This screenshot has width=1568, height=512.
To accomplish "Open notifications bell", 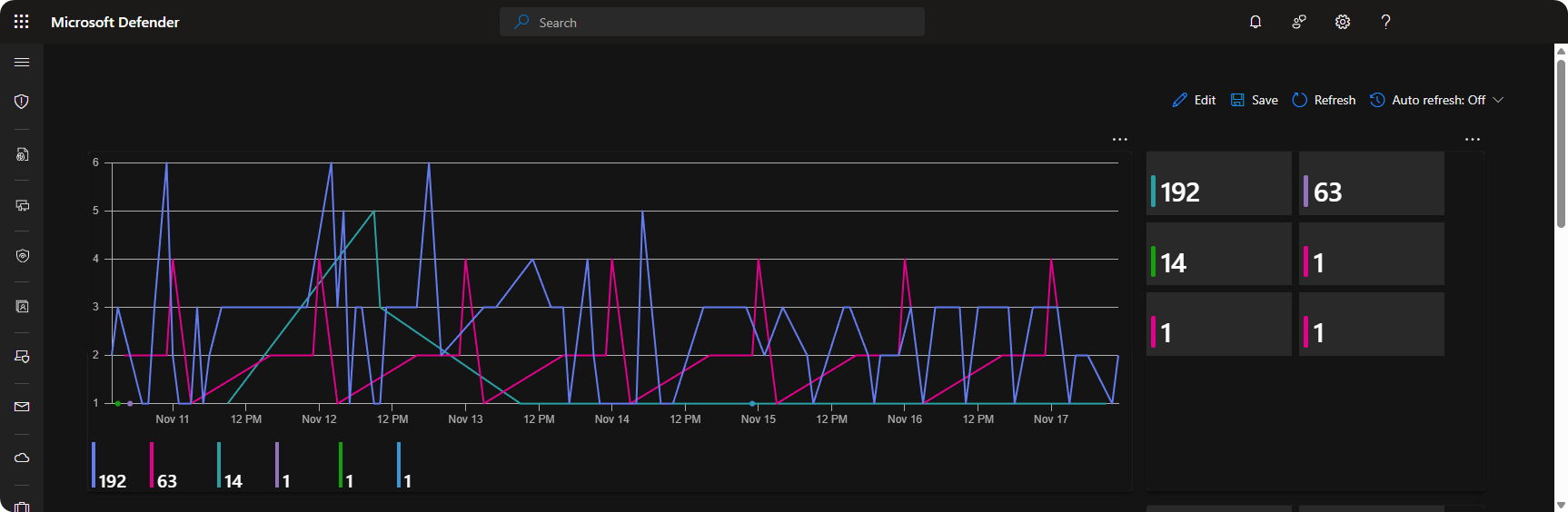I will pyautogui.click(x=1255, y=22).
